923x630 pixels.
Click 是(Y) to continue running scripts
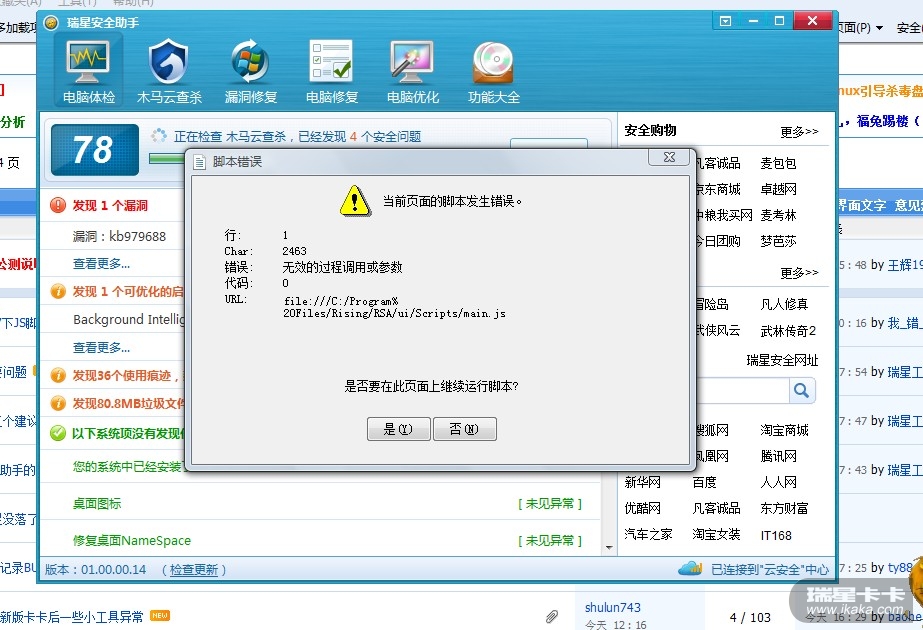pos(399,429)
